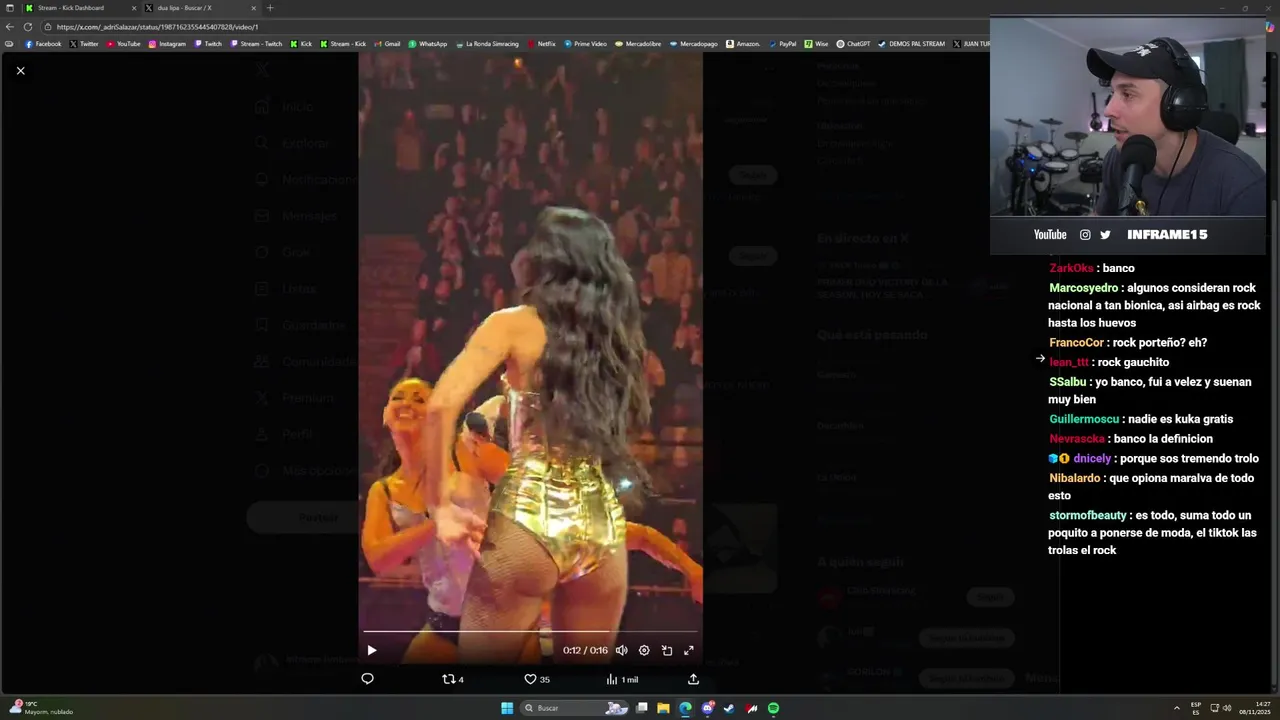Open Microsoft Edge from taskbar
Viewport: 1280px width, 720px height.
point(685,708)
